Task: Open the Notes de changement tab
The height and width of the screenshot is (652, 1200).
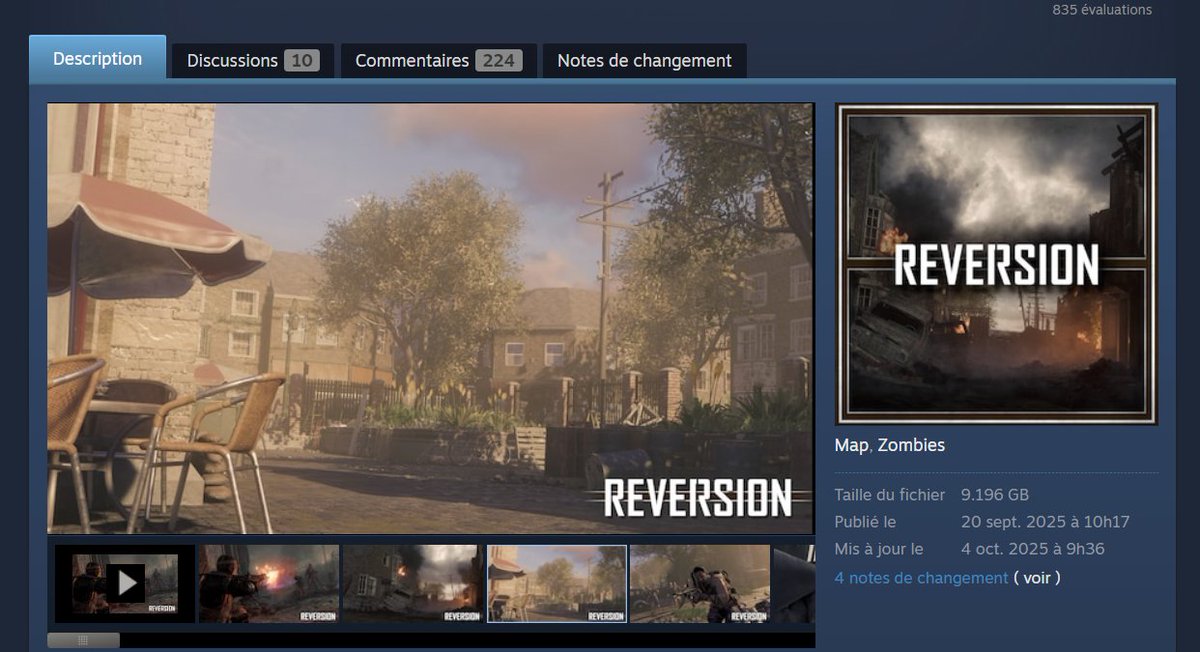Action: [645, 61]
